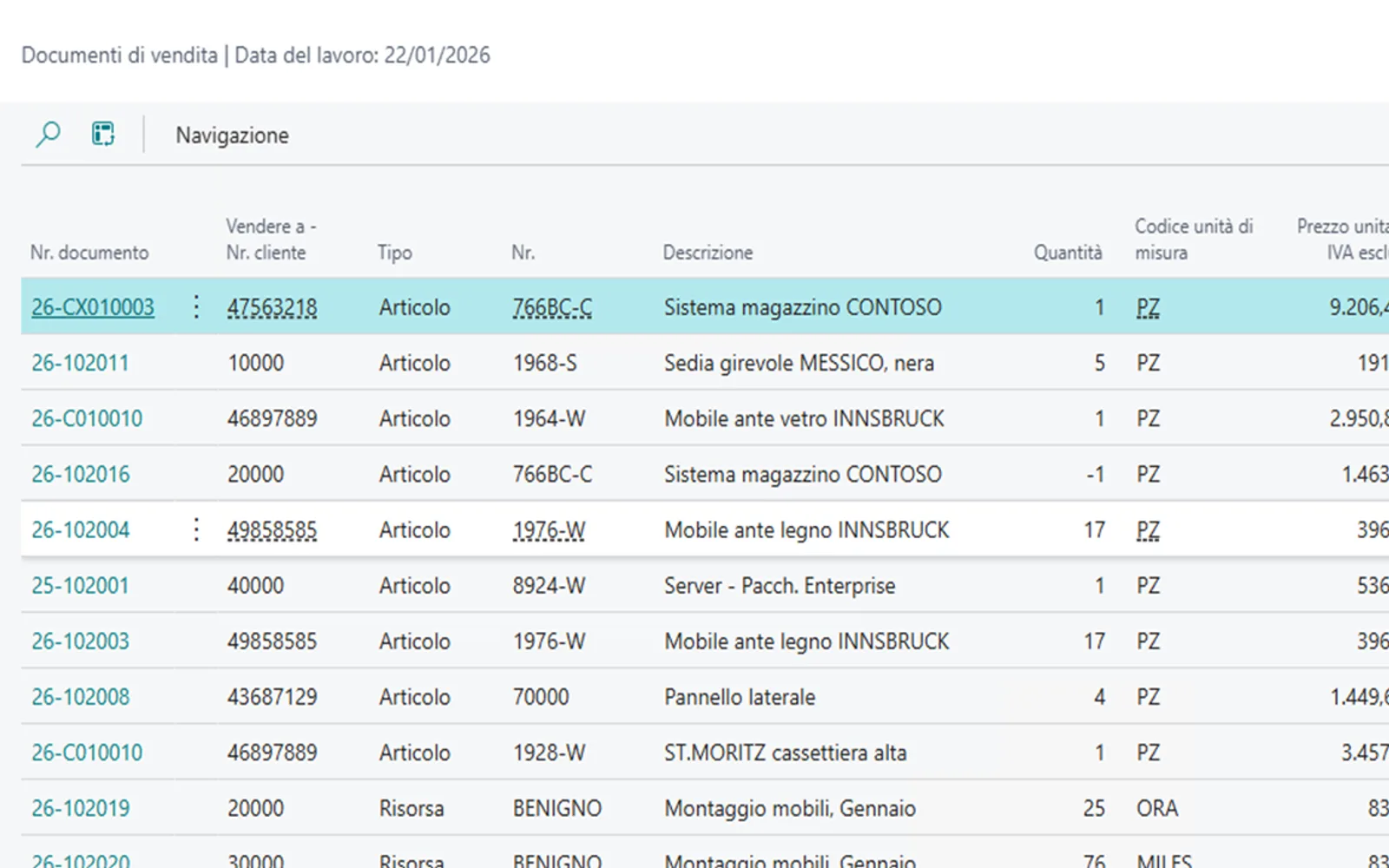Click the Nr. column header
This screenshot has height=868, width=1389.
523,253
